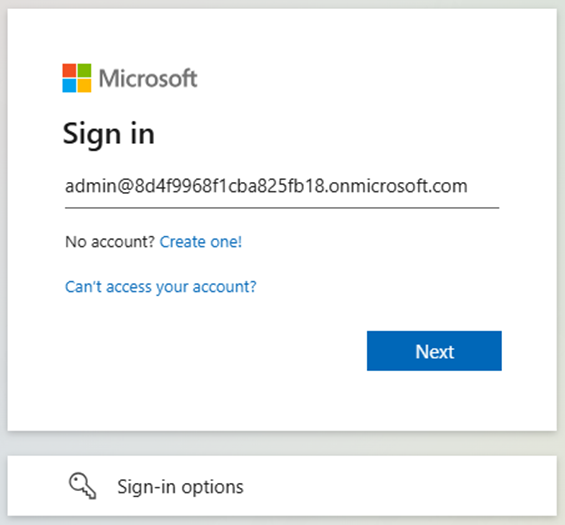Click the red square of the Microsoft logo
565x525 pixels.
pyautogui.click(x=69, y=71)
